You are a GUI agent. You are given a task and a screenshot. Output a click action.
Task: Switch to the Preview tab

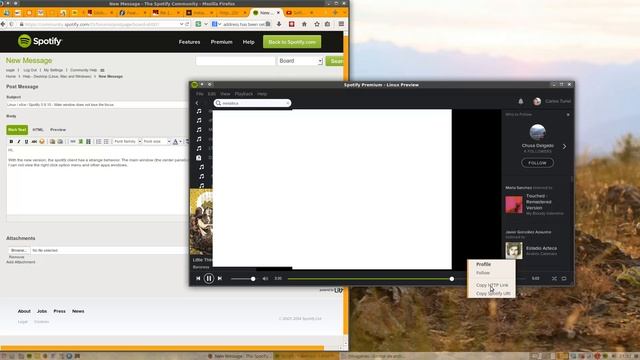click(x=58, y=129)
